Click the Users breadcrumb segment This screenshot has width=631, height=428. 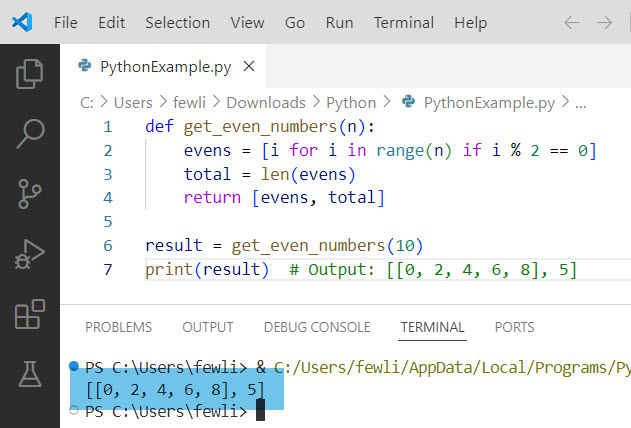click(x=133, y=103)
